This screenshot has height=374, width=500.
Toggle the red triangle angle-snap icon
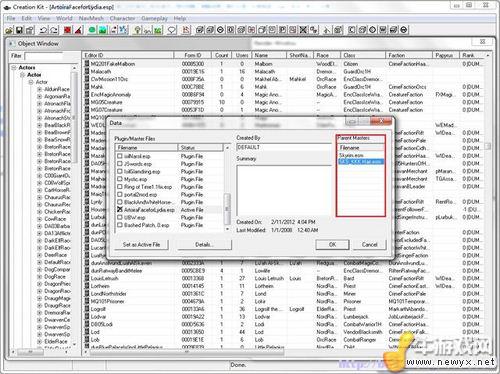[79, 30]
